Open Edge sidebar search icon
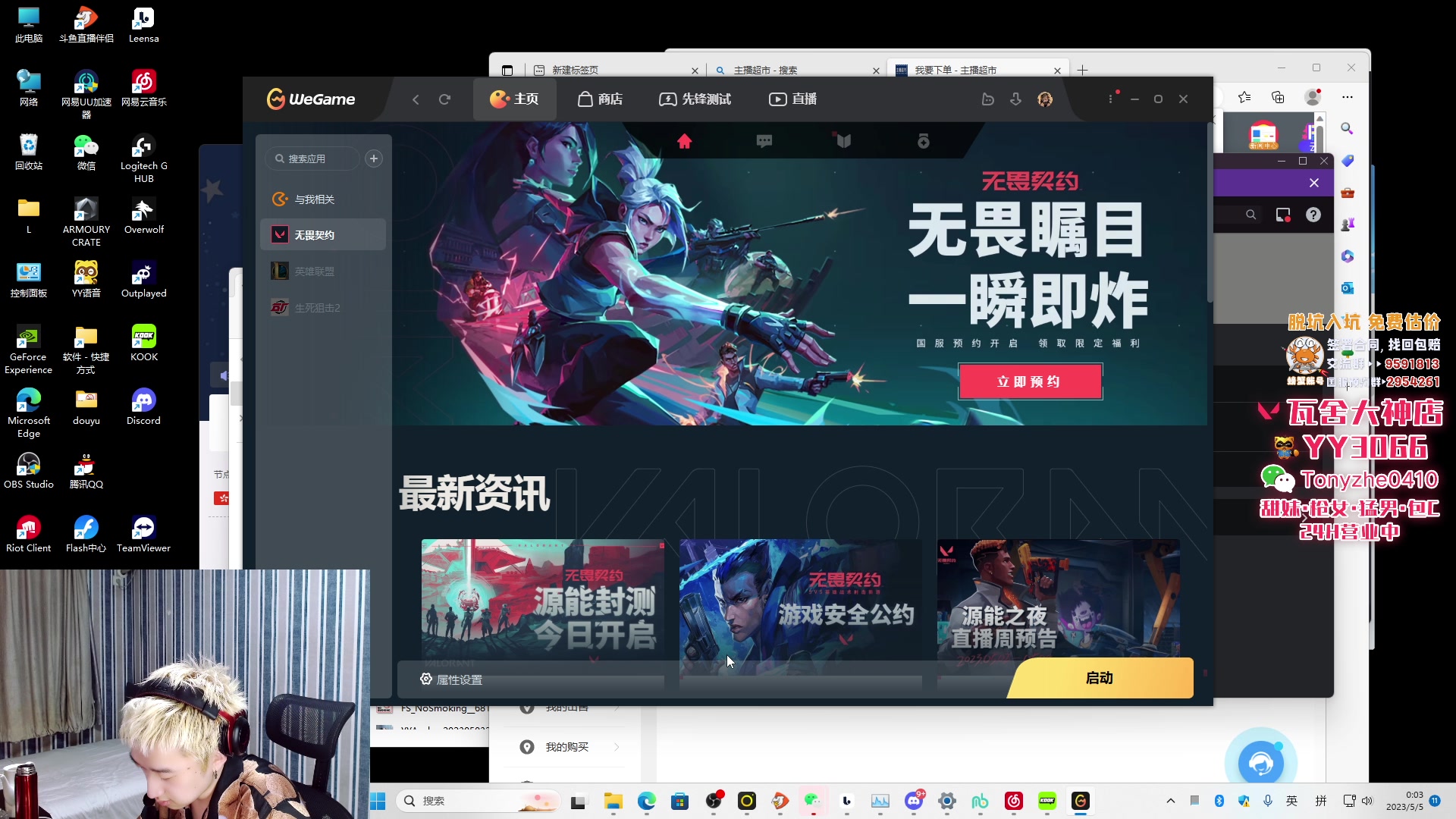Image resolution: width=1456 pixels, height=819 pixels. tap(1348, 129)
